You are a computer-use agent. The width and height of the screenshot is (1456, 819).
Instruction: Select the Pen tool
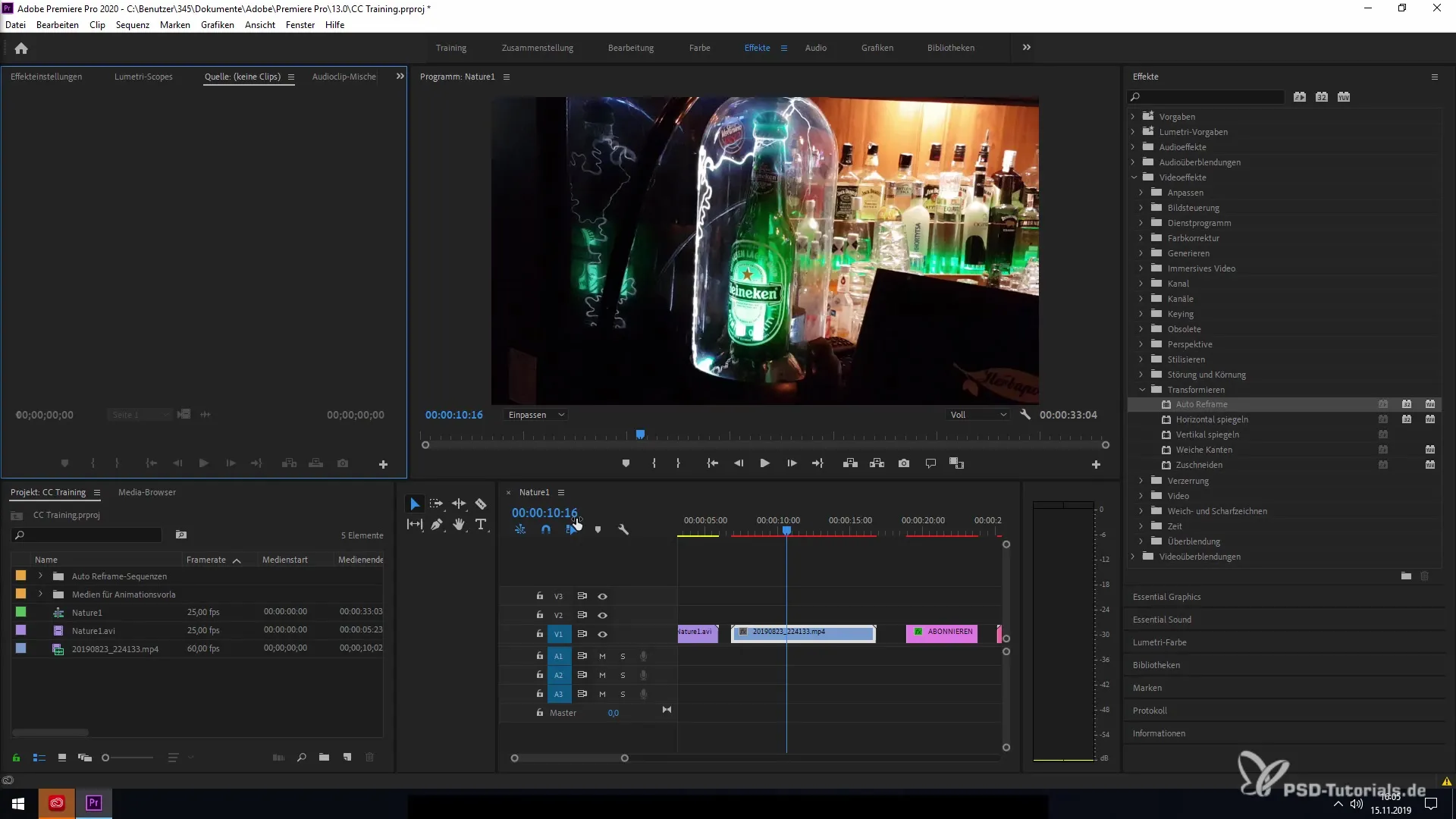click(x=437, y=524)
